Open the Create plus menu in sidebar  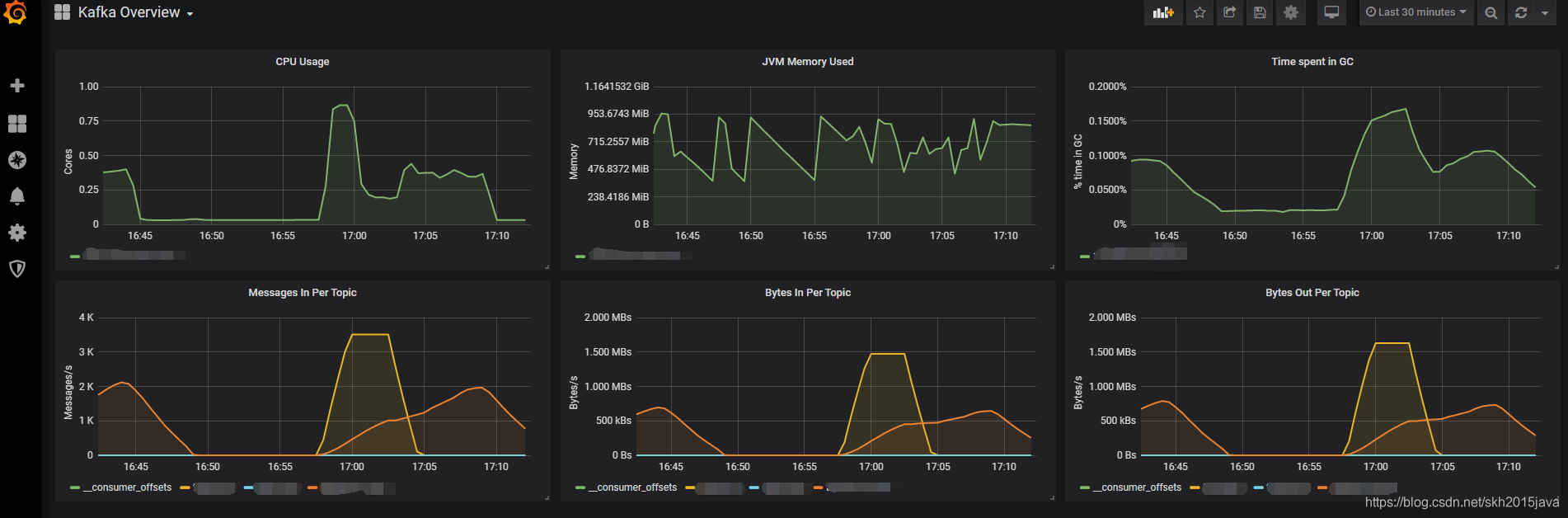tap(16, 86)
